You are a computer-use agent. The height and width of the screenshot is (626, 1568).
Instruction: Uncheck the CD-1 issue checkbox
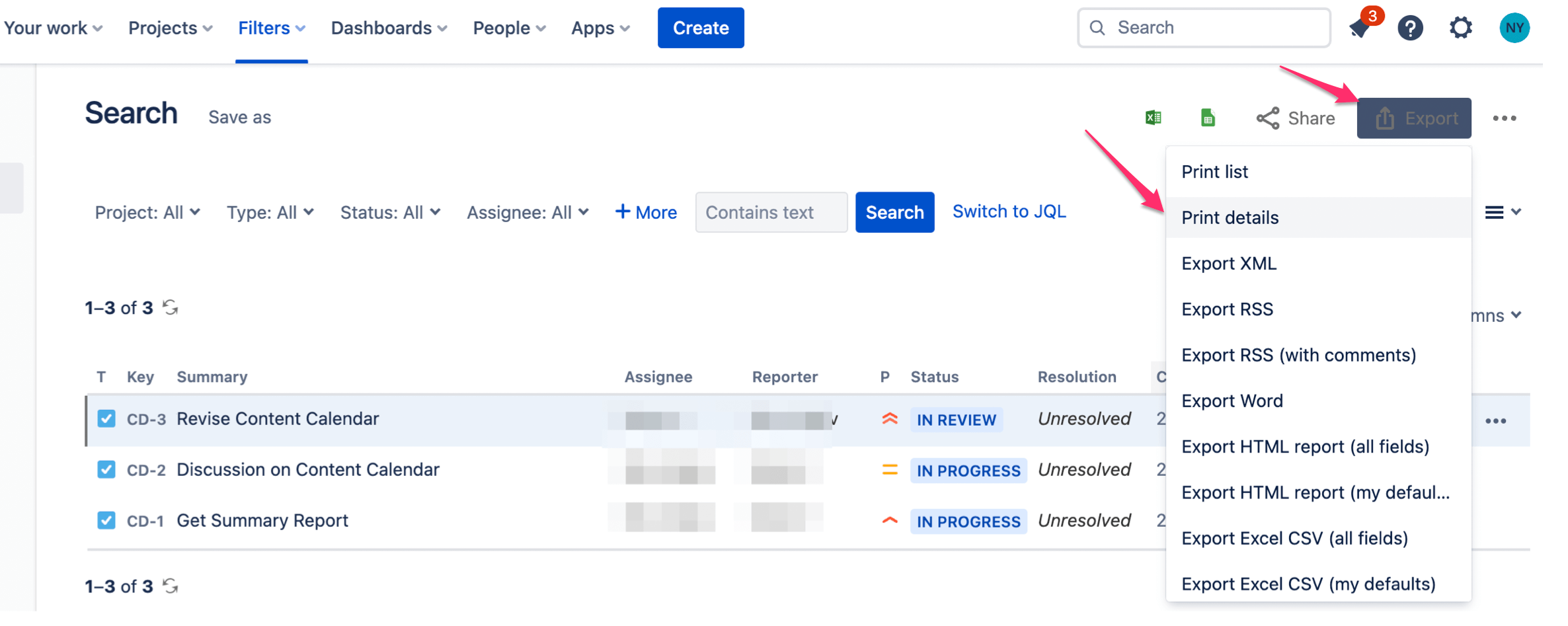pyautogui.click(x=106, y=520)
